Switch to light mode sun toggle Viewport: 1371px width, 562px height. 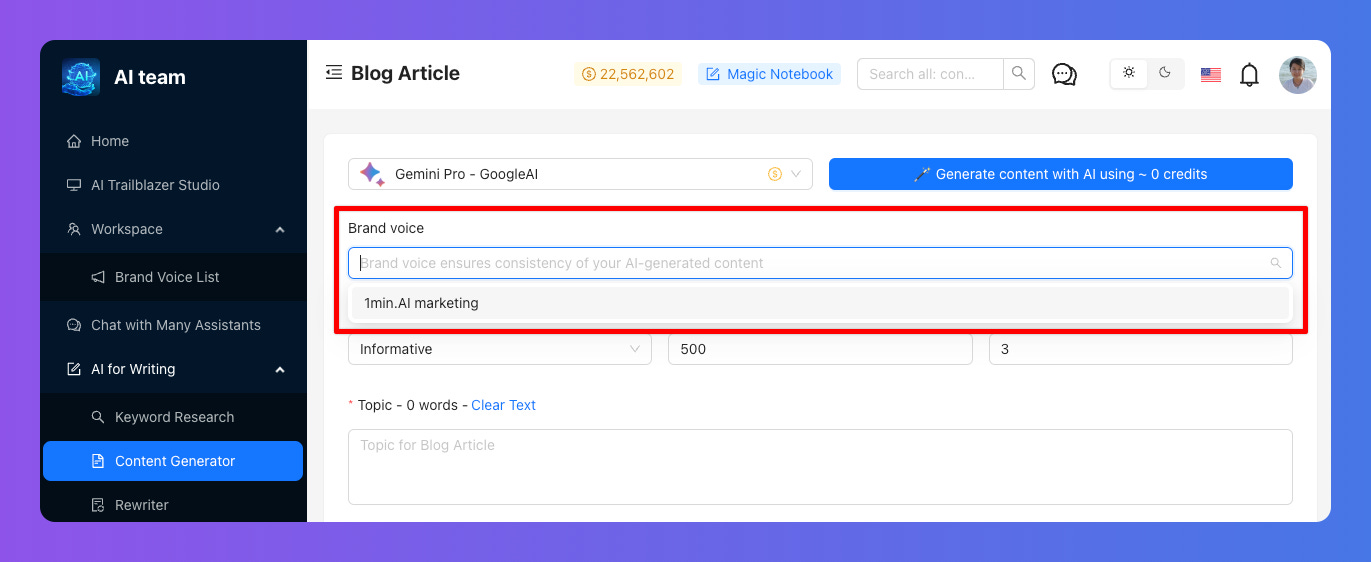click(1129, 73)
